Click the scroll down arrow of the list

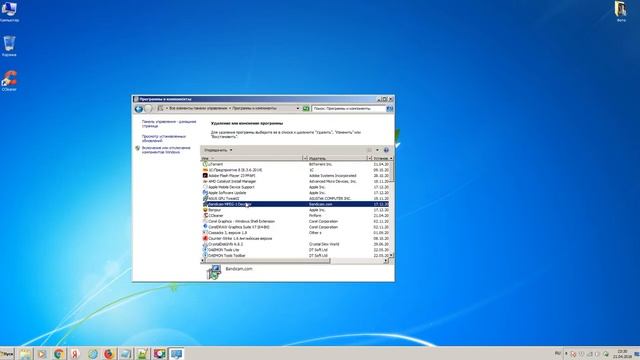(x=392, y=256)
